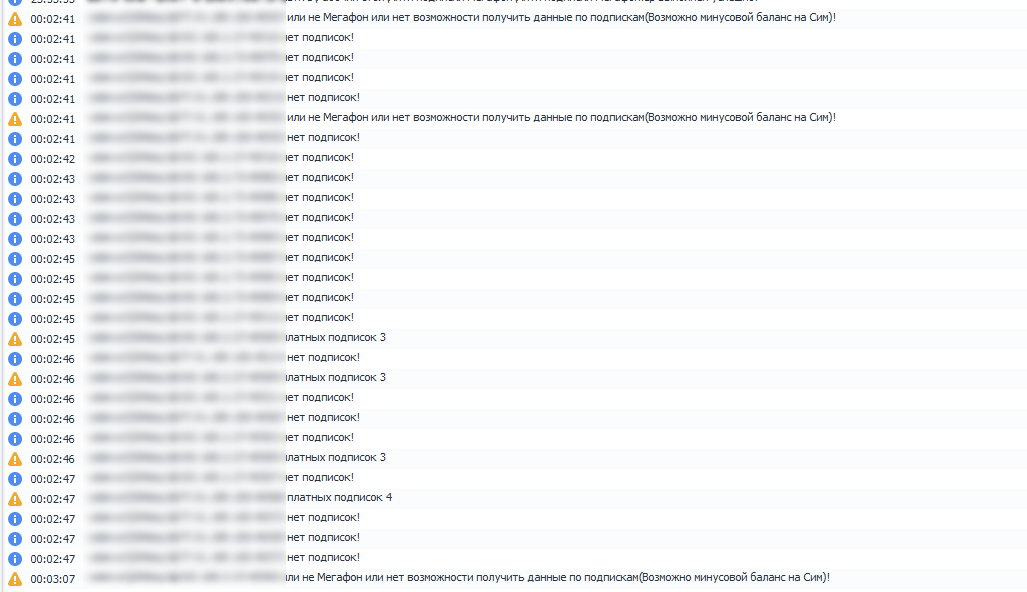Select the 00:03:07 timestamp

52,579
